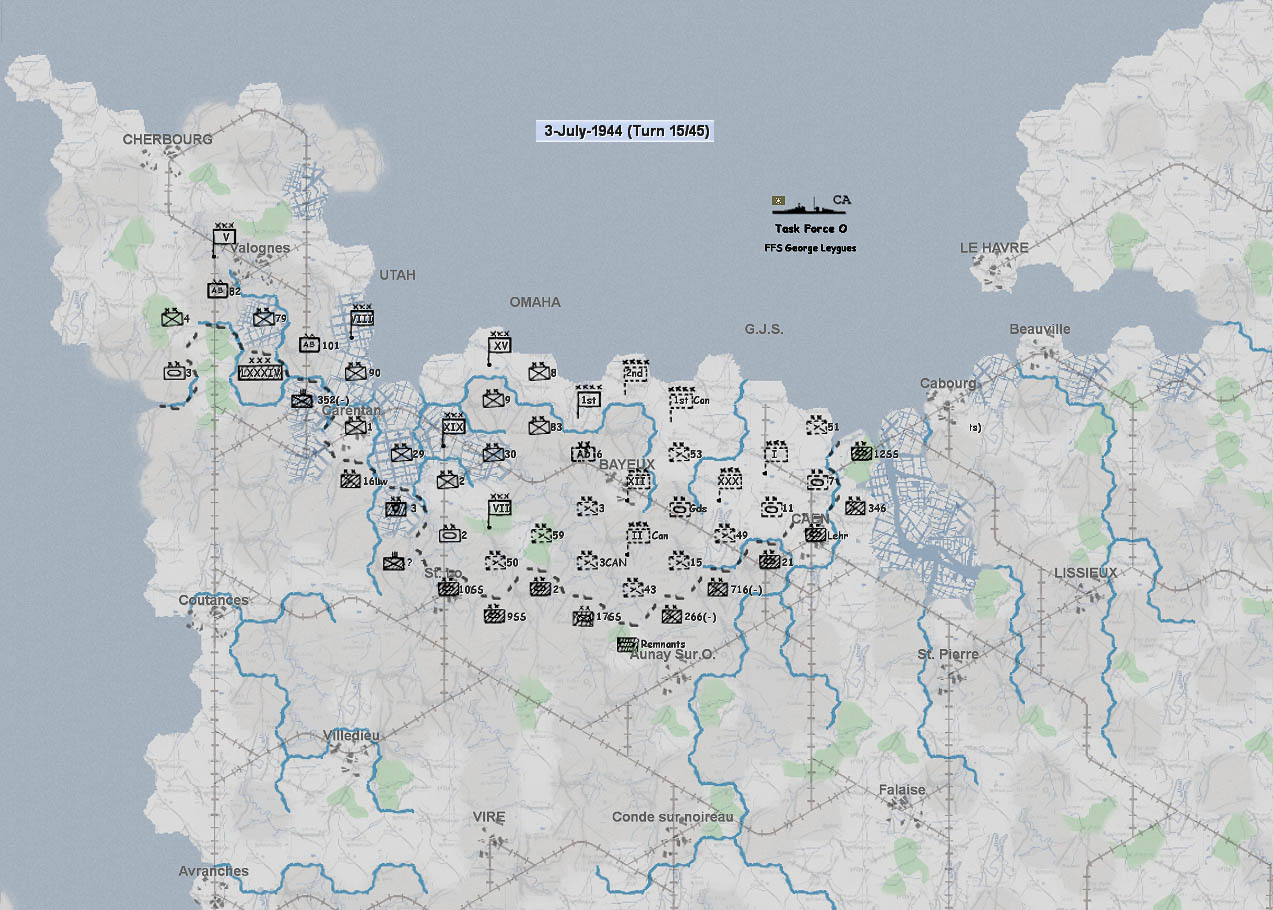Click the 716(-) German division counter

coord(718,588)
